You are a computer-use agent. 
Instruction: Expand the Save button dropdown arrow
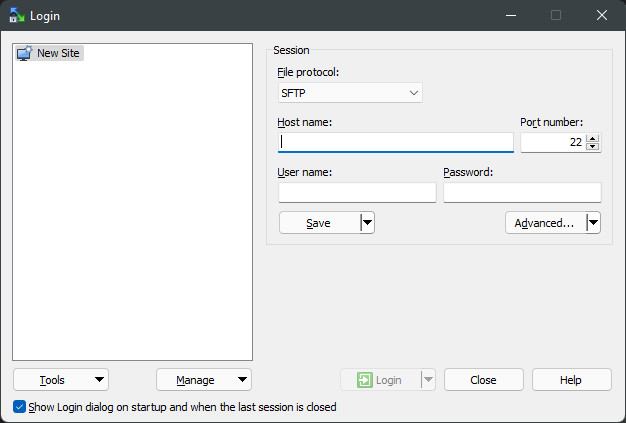(x=367, y=223)
